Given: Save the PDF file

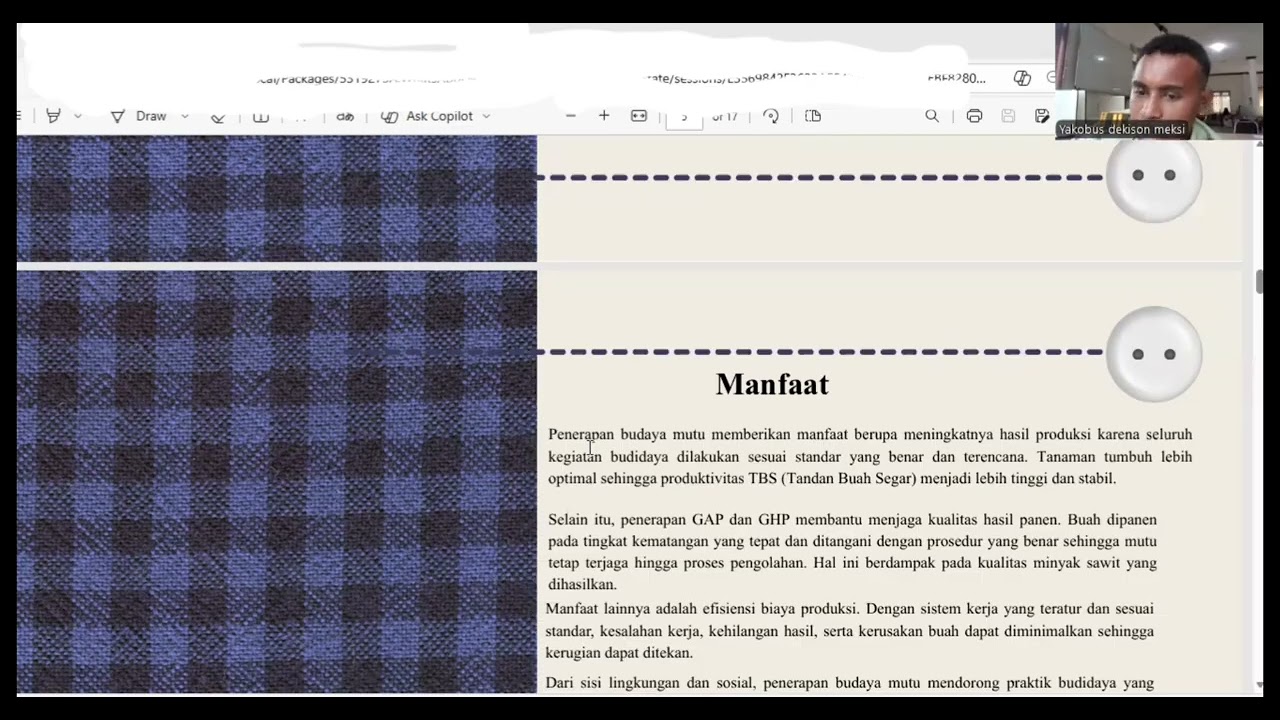Looking at the screenshot, I should point(1008,116).
